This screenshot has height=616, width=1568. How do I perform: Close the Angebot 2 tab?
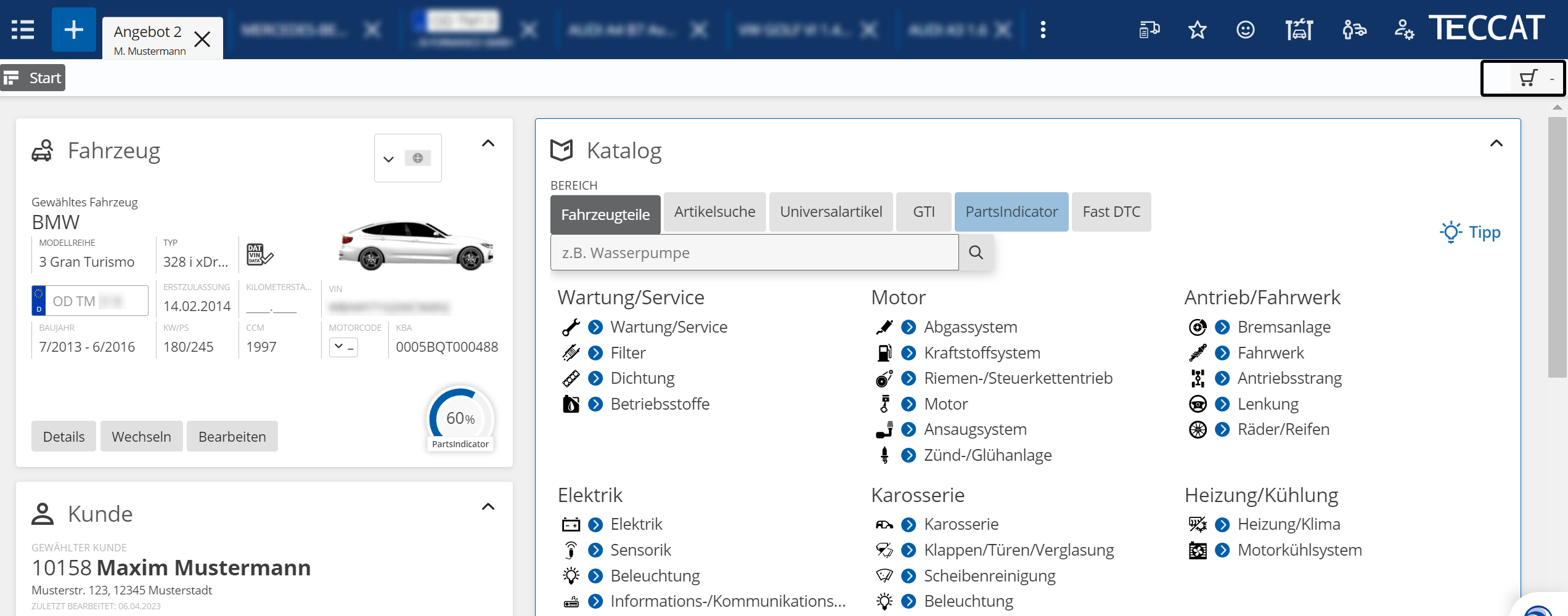pyautogui.click(x=202, y=39)
